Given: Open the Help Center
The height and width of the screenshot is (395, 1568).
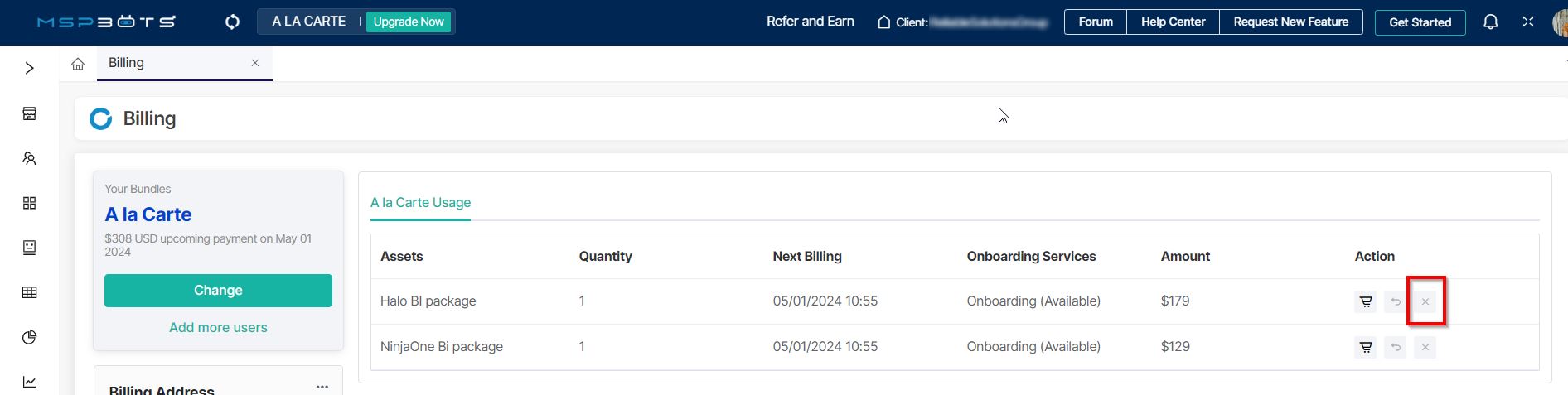Looking at the screenshot, I should click(1173, 22).
